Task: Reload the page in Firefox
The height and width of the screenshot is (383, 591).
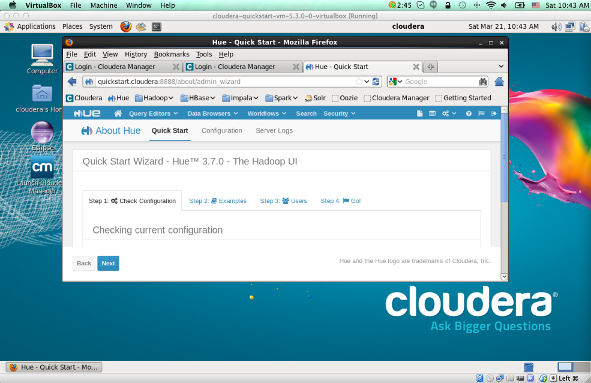Action: click(x=376, y=81)
